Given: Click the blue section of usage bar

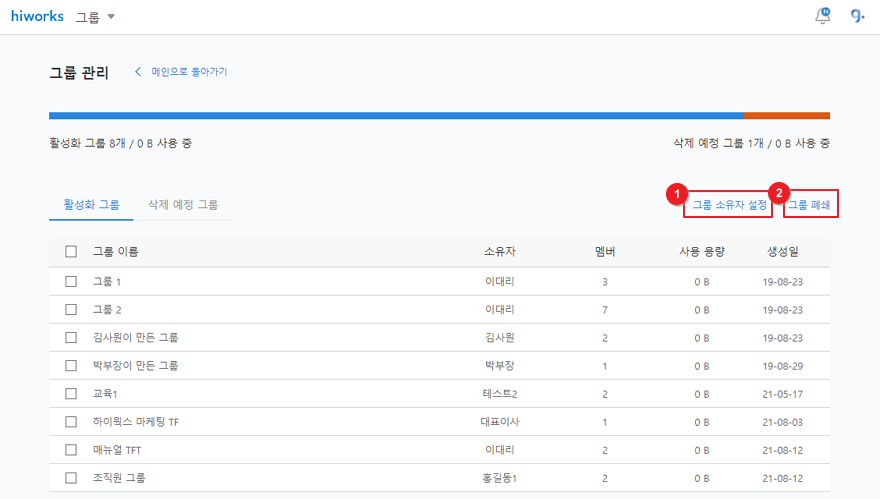Looking at the screenshot, I should (395, 116).
